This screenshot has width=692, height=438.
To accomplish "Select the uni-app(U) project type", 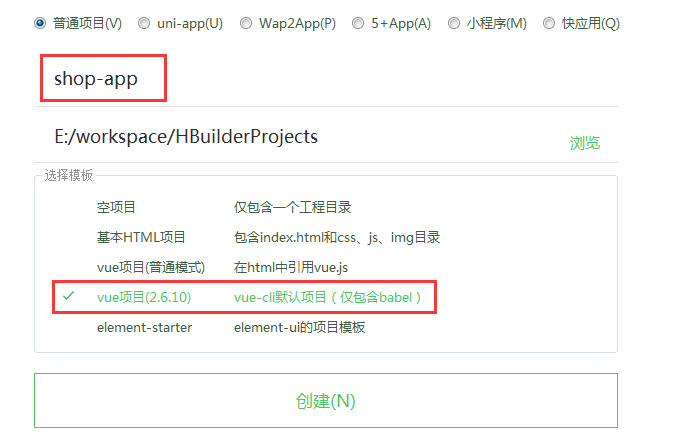I will tap(144, 23).
